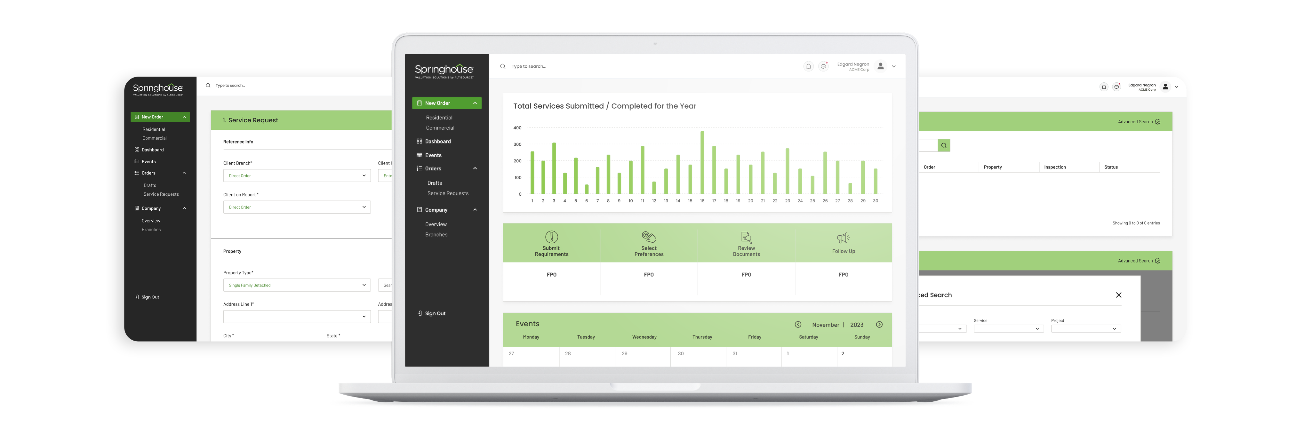This screenshot has height=437, width=1314.
Task: Open Events in the left window sidebar
Action: 147,161
